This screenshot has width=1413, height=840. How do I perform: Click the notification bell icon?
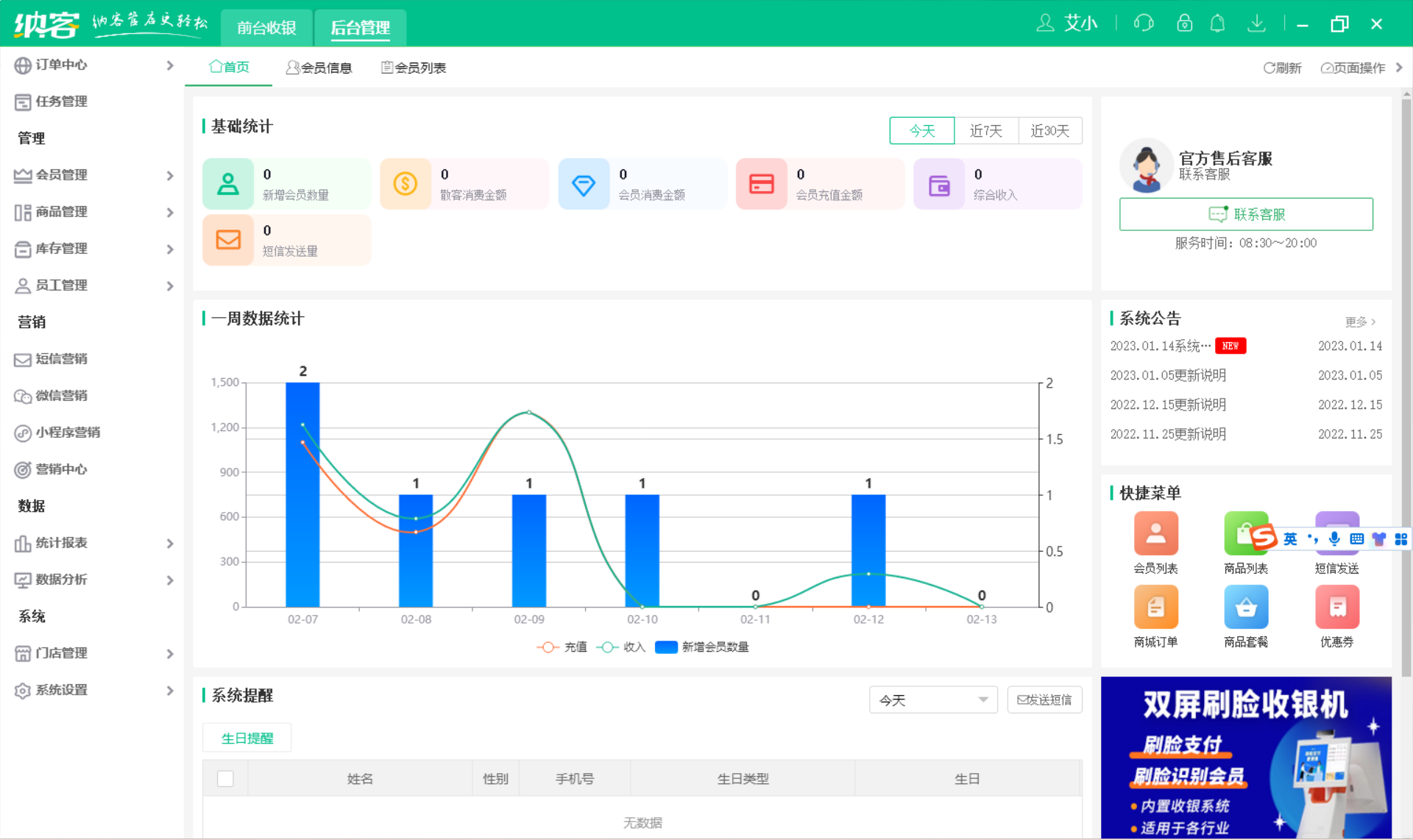1218,23
